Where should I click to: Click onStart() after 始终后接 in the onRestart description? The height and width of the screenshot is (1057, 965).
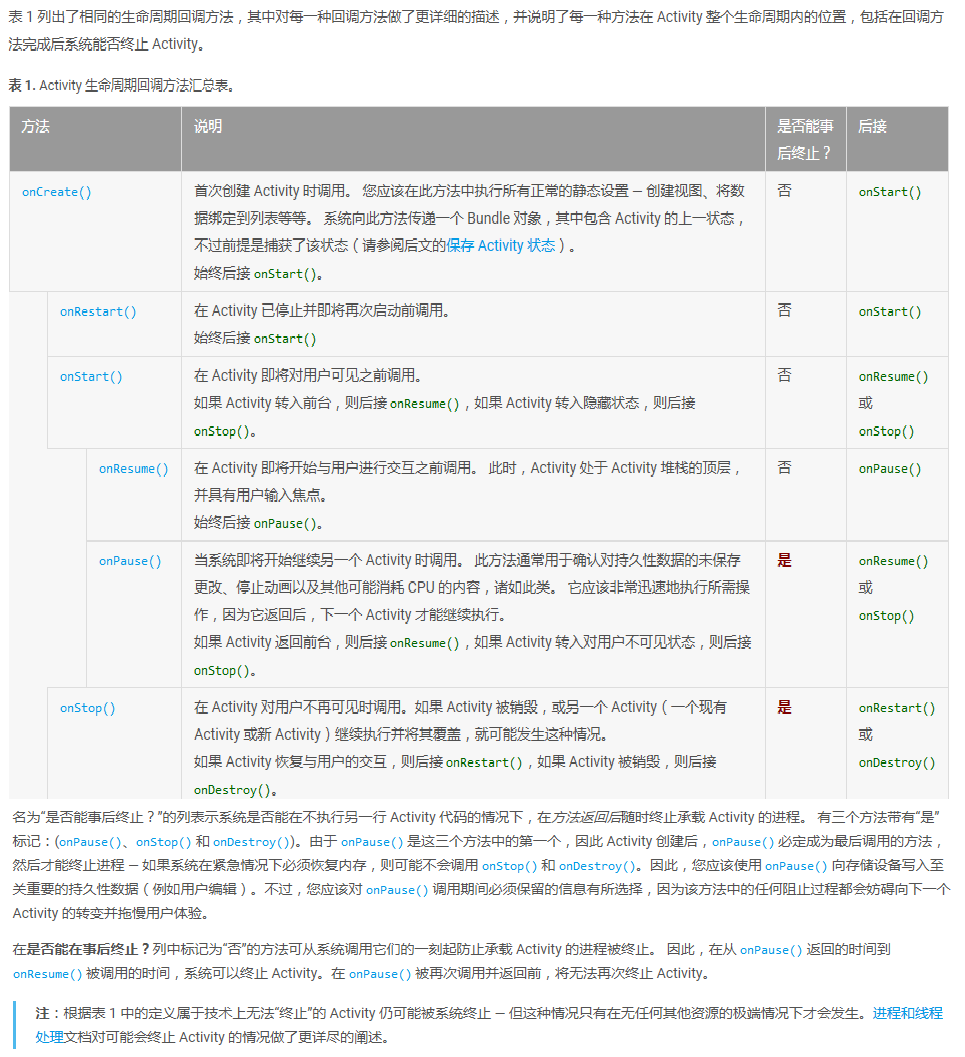[x=285, y=338]
